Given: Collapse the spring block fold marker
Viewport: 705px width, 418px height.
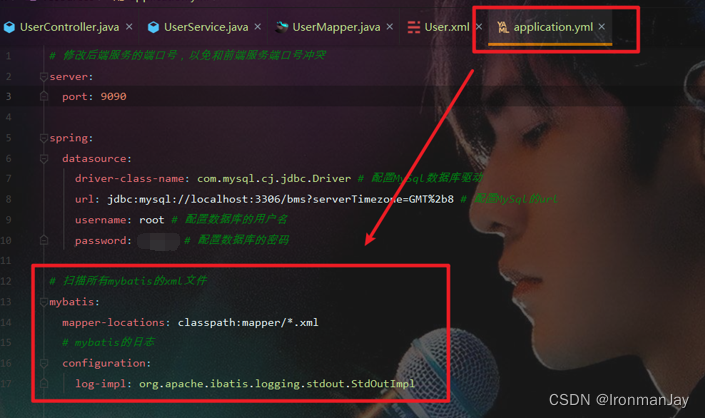Looking at the screenshot, I should tap(44, 138).
